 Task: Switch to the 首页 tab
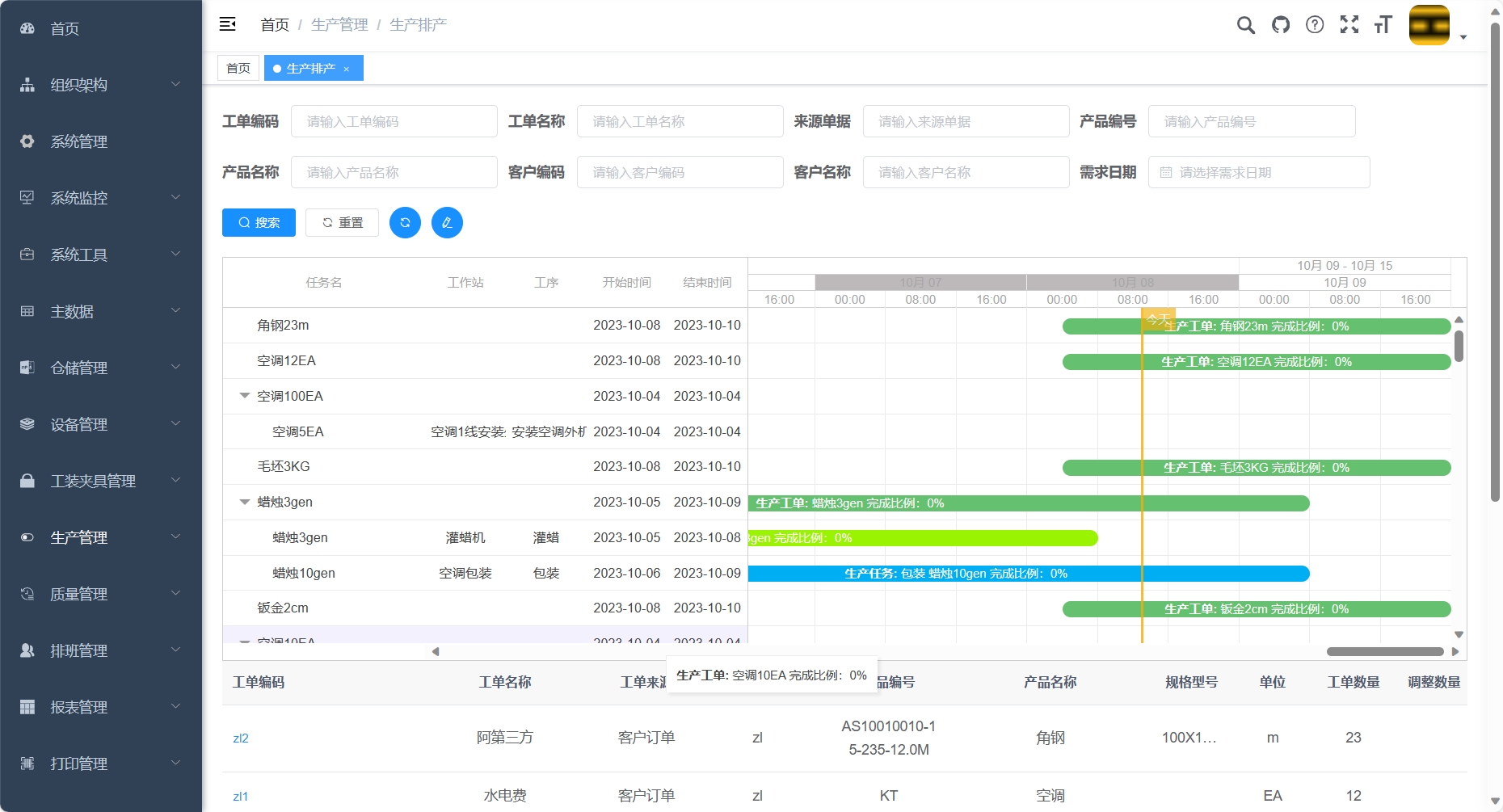click(x=238, y=69)
